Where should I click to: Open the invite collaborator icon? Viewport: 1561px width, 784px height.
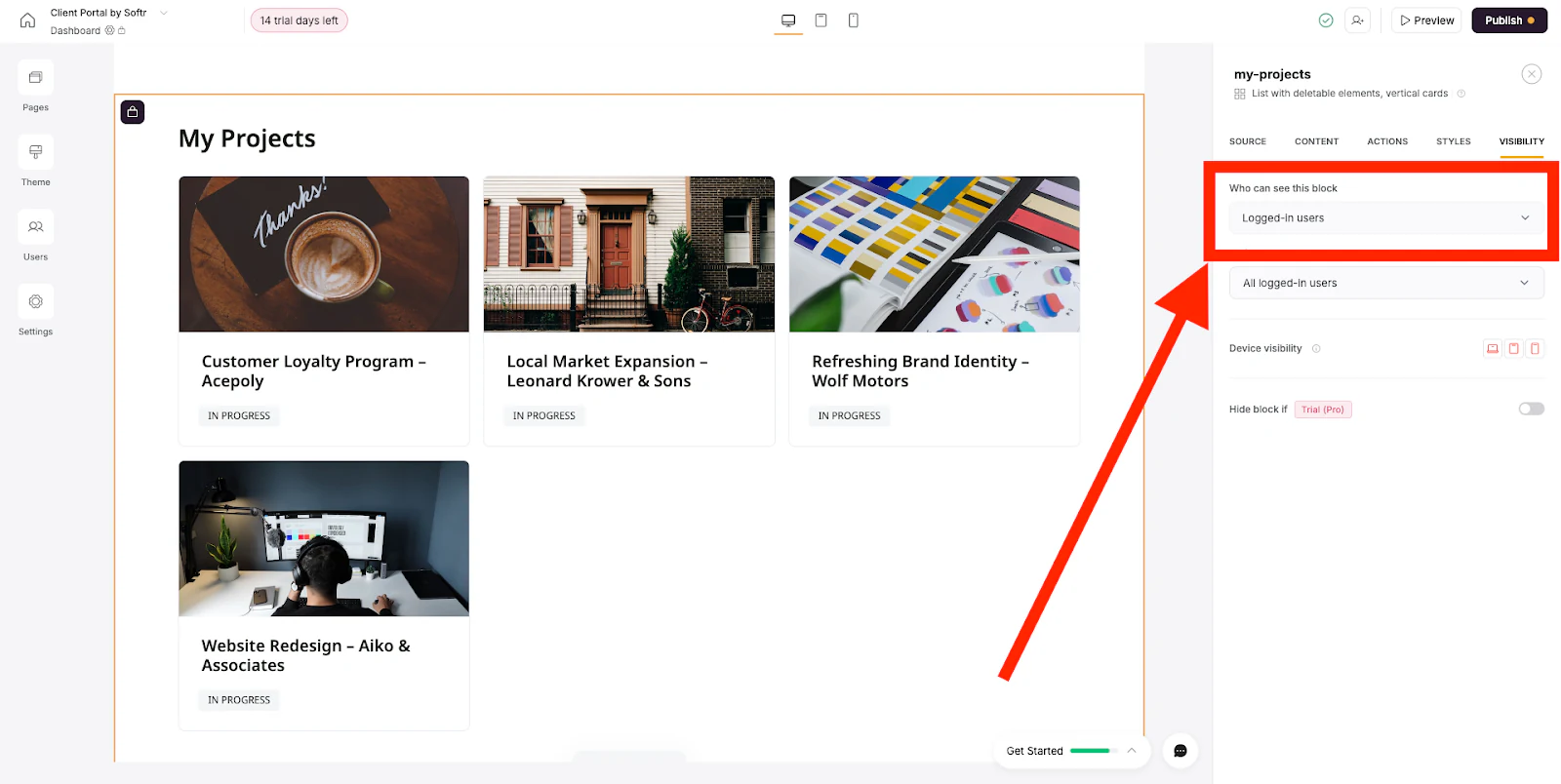pyautogui.click(x=1357, y=20)
